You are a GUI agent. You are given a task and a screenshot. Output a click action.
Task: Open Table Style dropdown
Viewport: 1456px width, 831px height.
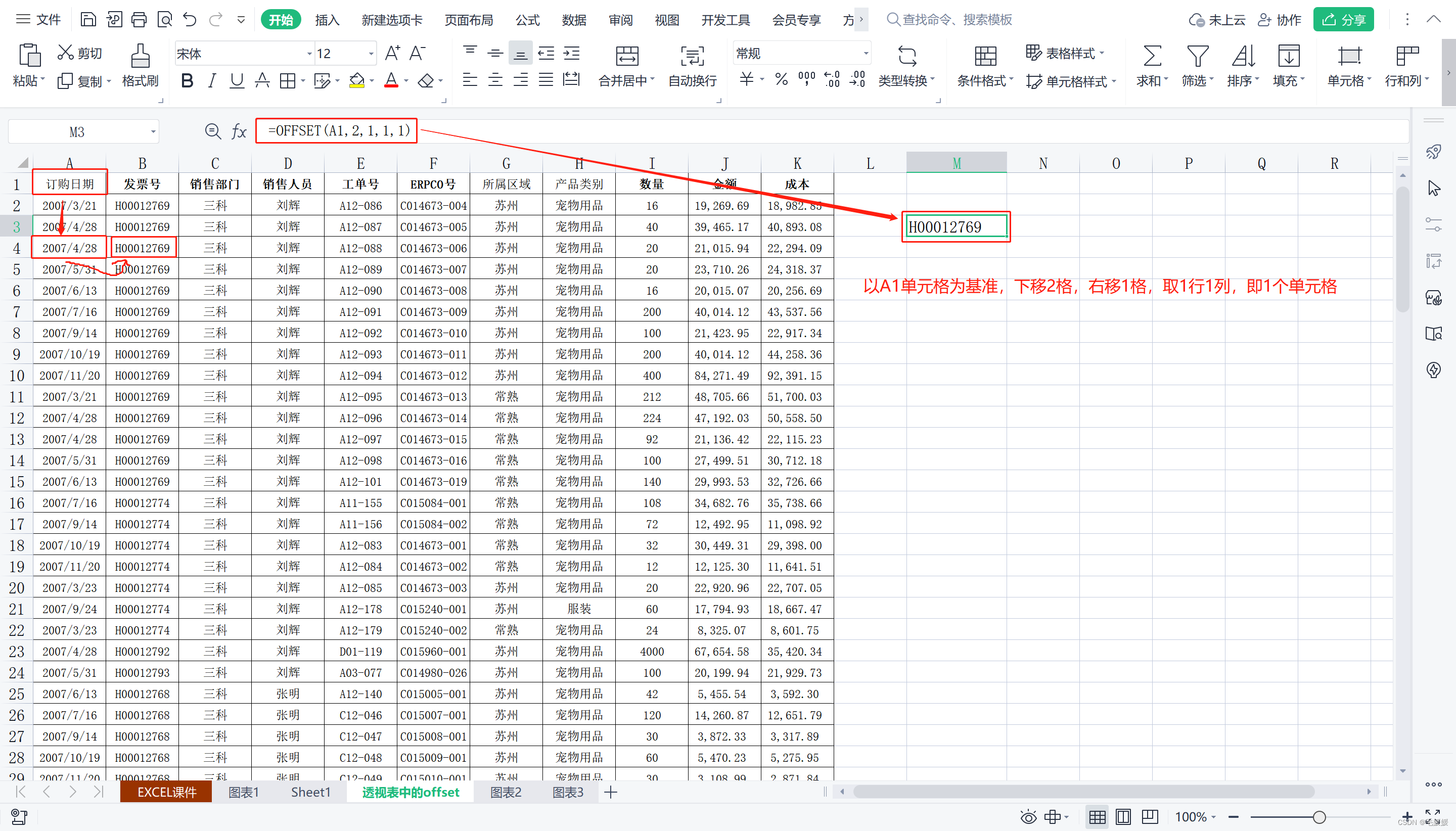(1065, 53)
